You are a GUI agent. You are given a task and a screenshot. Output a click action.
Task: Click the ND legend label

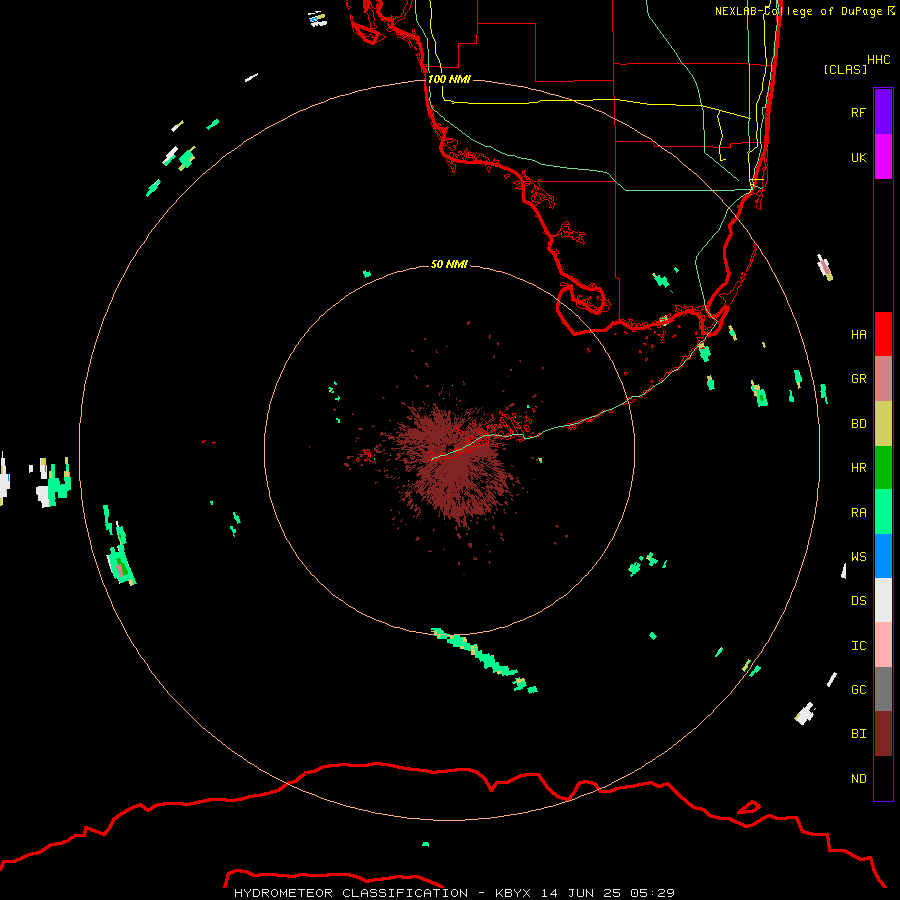click(858, 779)
